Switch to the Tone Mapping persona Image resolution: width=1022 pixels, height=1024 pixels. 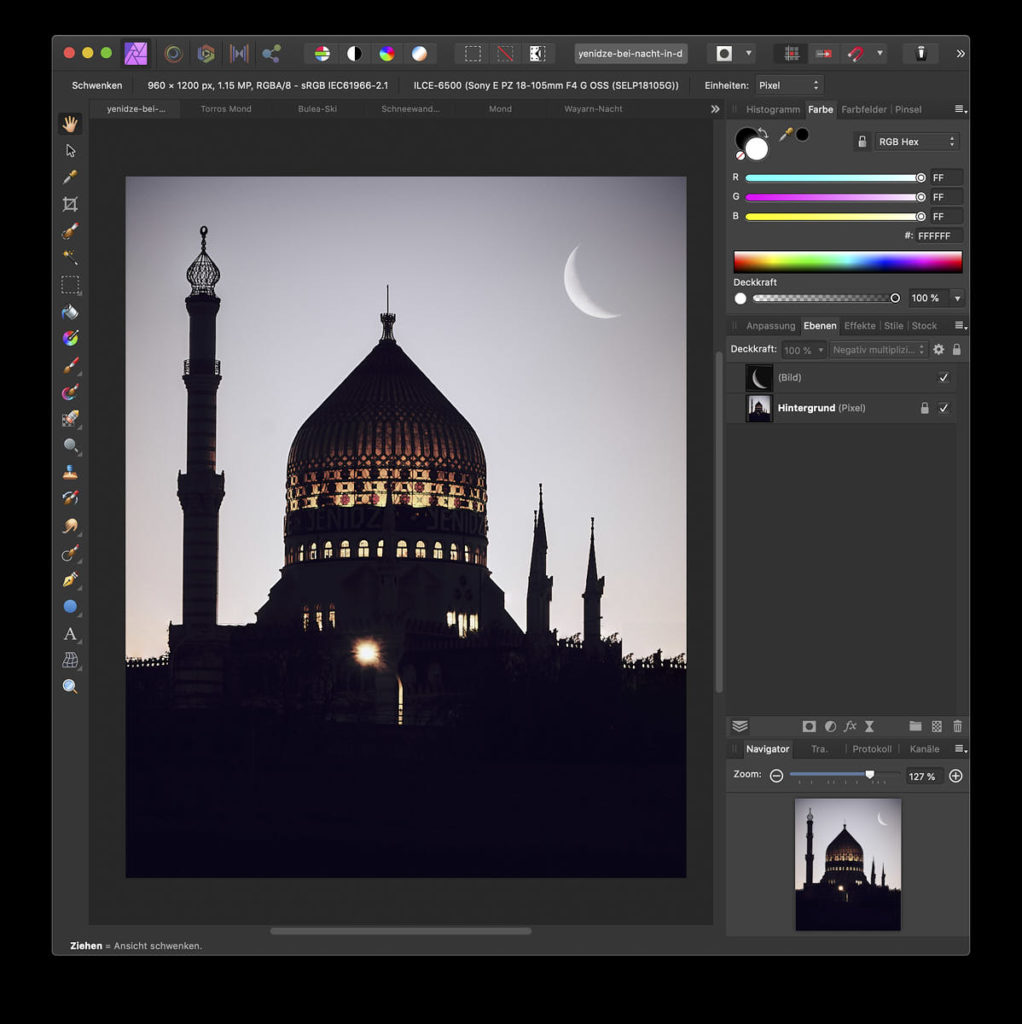tap(239, 54)
